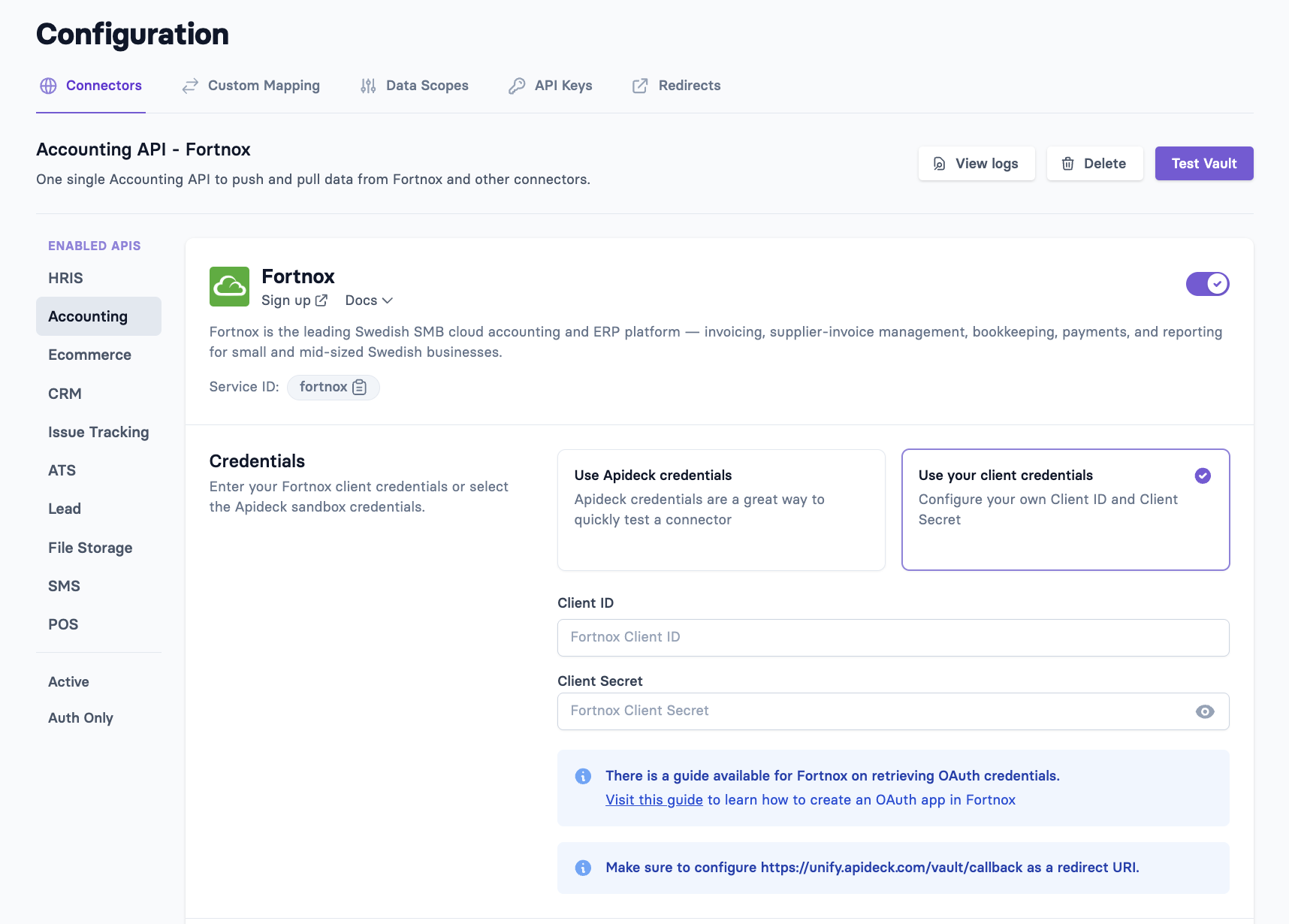Switch to Custom Mapping tab
This screenshot has height=924, width=1289.
tap(251, 86)
